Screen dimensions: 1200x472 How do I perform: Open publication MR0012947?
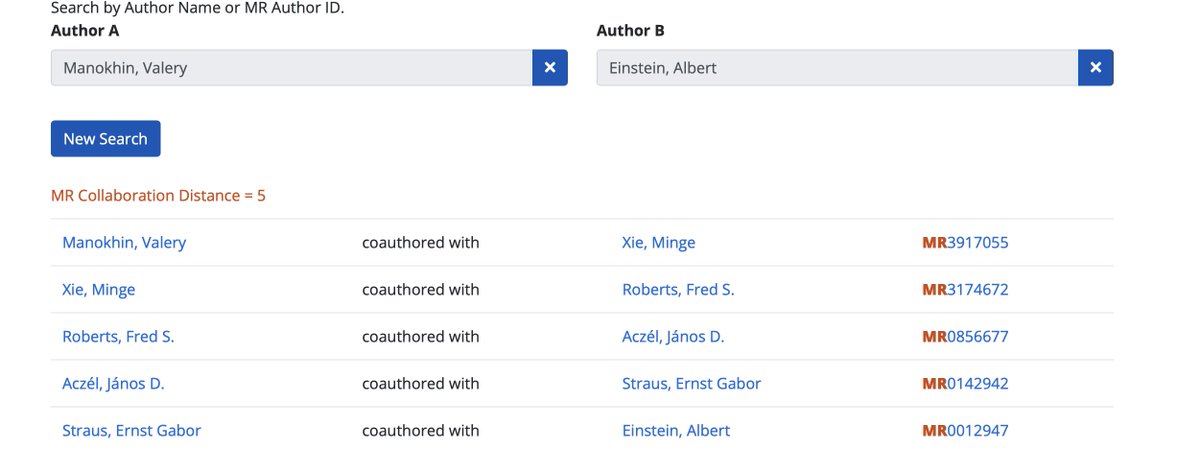[x=965, y=430]
